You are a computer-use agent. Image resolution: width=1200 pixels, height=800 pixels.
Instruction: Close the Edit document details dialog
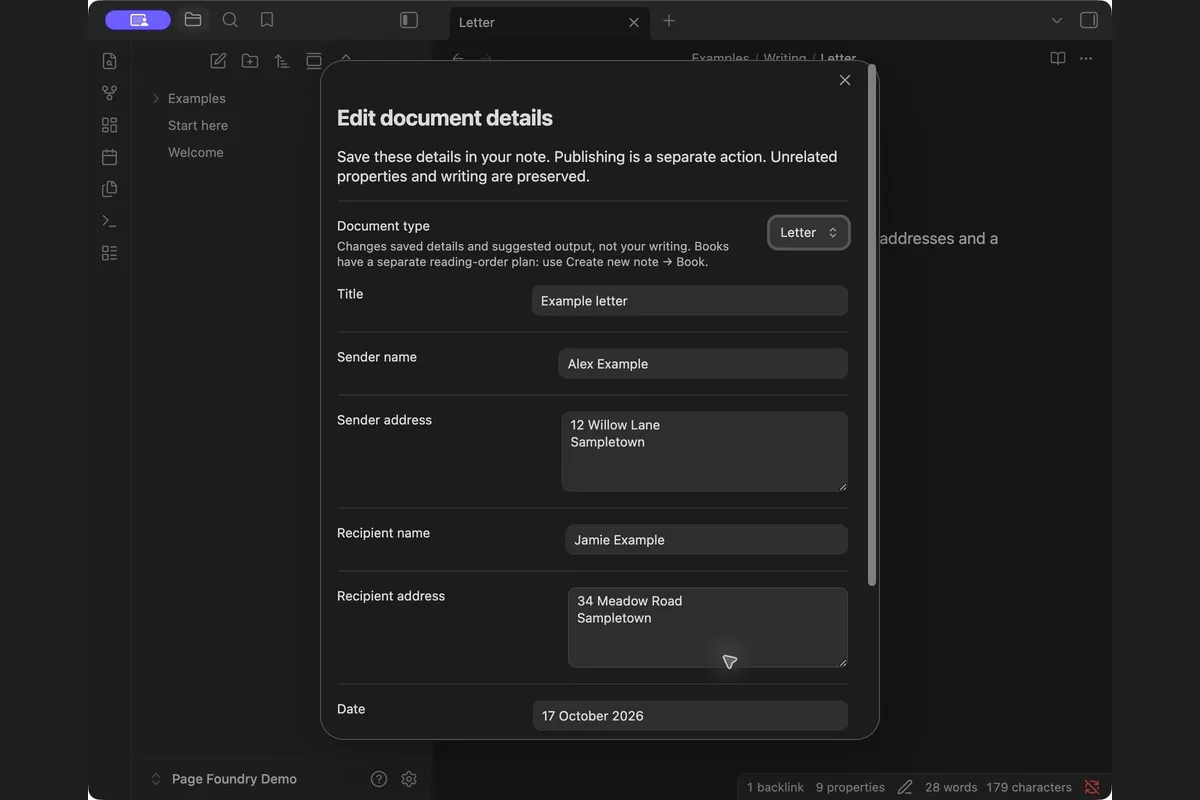pyautogui.click(x=845, y=80)
